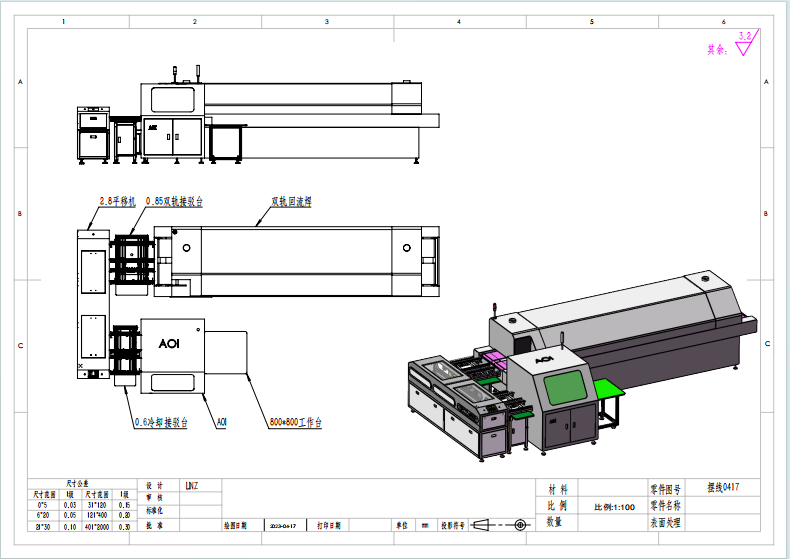Viewport: 790px width, 559px height.
Task: Click the LINZ designer name in the title block
Action: [x=192, y=486]
